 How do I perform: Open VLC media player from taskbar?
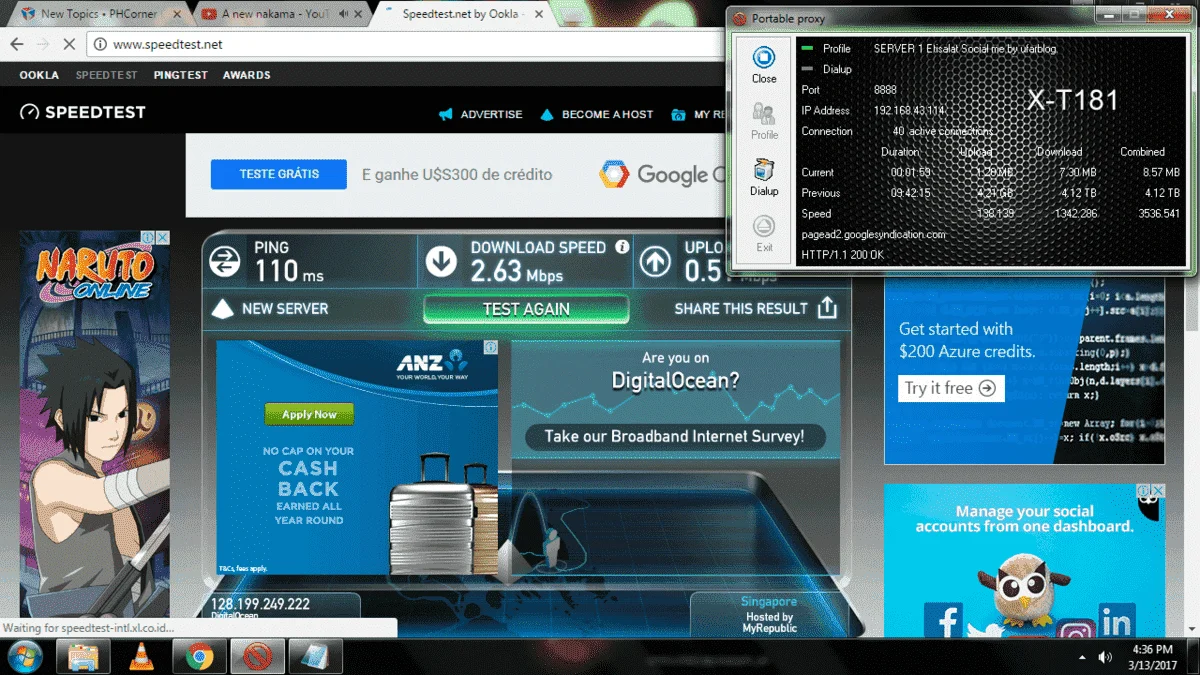click(142, 657)
